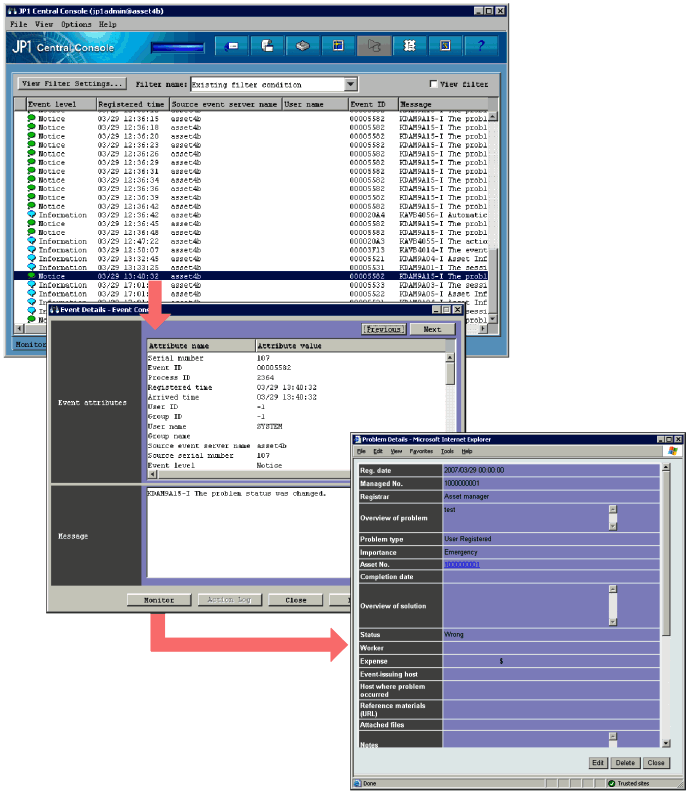
Task: Select the Process ID attribute row
Action: [x=296, y=378]
